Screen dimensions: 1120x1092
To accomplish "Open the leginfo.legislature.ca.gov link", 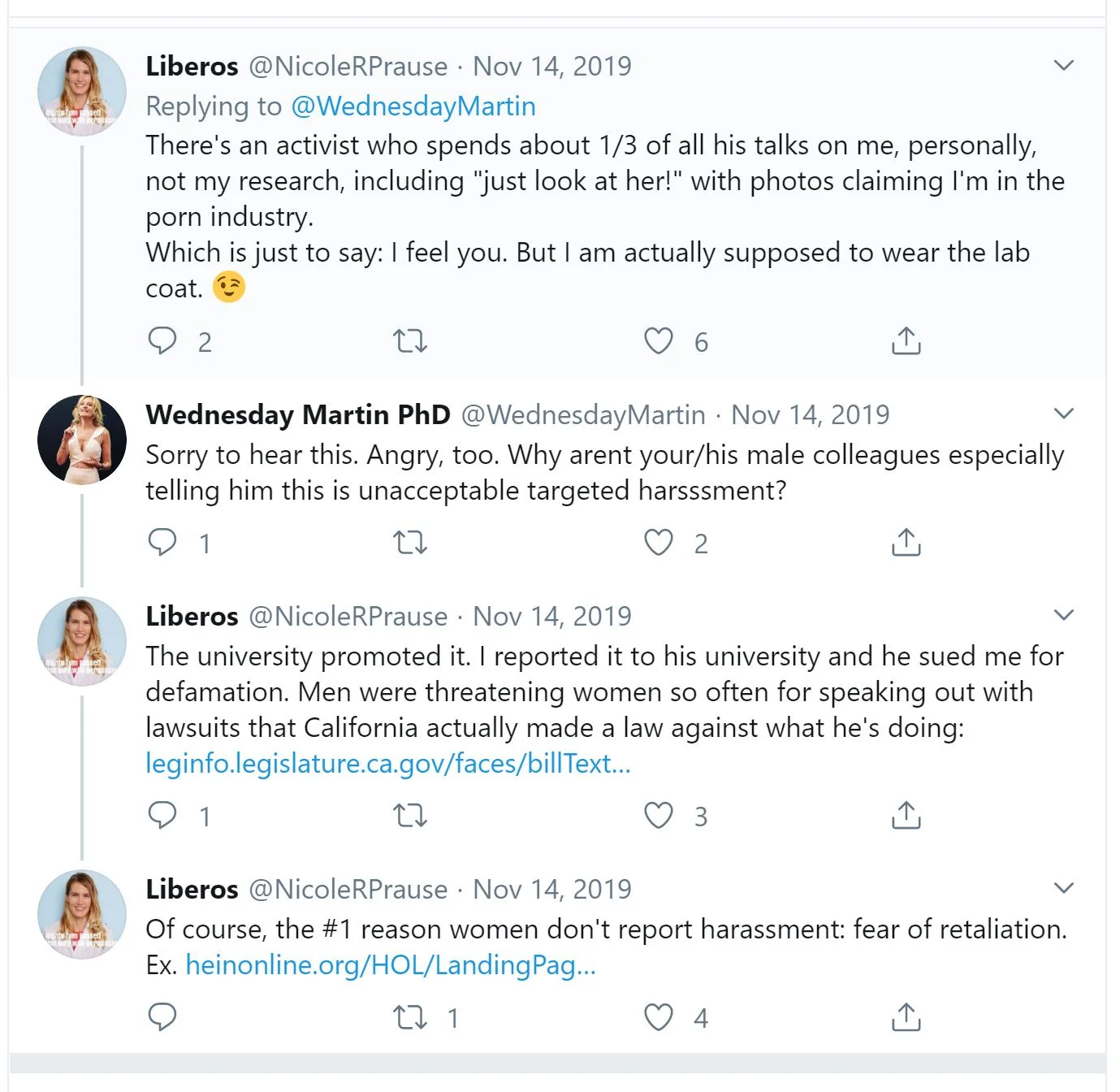I will point(387,763).
